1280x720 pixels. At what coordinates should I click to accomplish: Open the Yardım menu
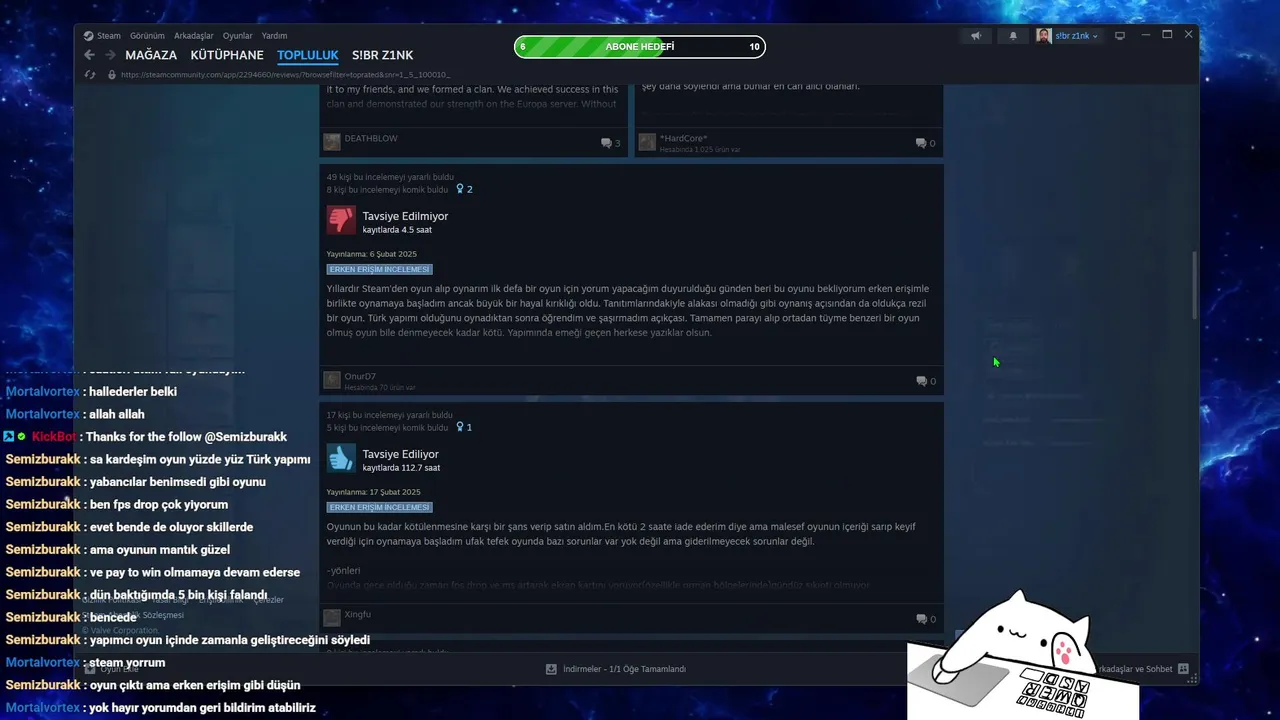coord(274,36)
